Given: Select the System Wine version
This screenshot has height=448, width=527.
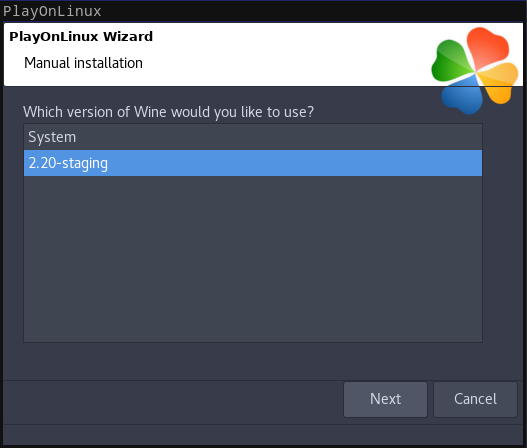Looking at the screenshot, I should [253, 137].
